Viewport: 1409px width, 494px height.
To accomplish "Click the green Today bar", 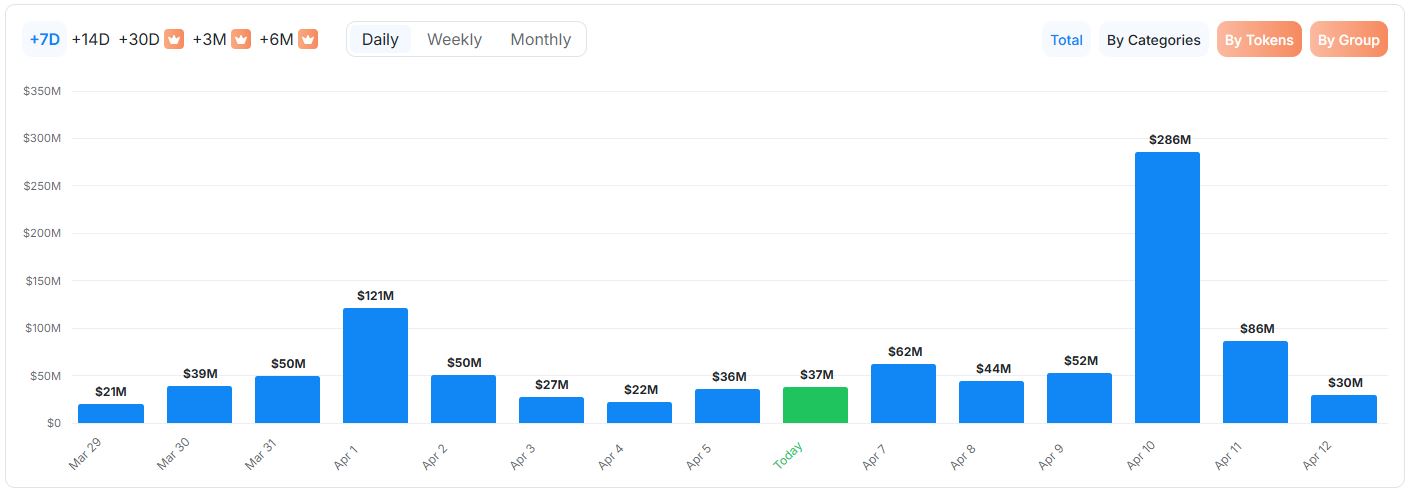I will pos(815,405).
